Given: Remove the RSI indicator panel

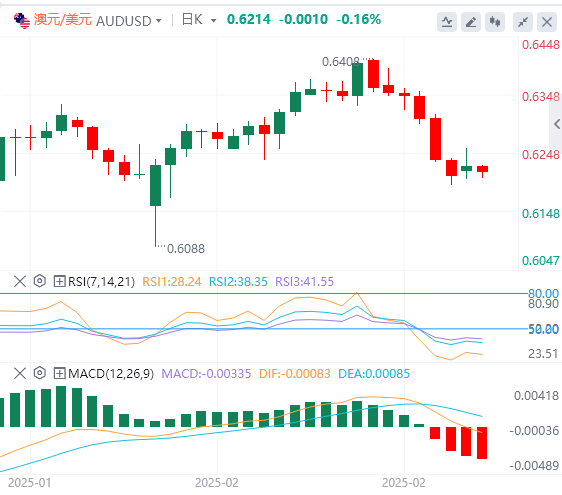Looking at the screenshot, I should coord(20,281).
